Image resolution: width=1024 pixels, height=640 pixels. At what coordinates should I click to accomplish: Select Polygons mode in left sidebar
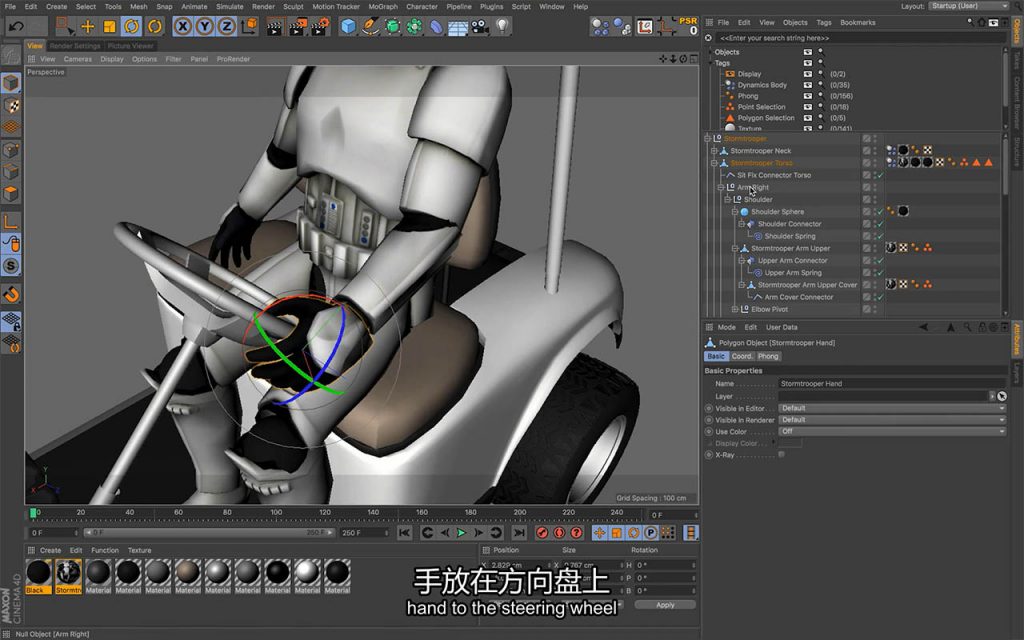point(11,194)
